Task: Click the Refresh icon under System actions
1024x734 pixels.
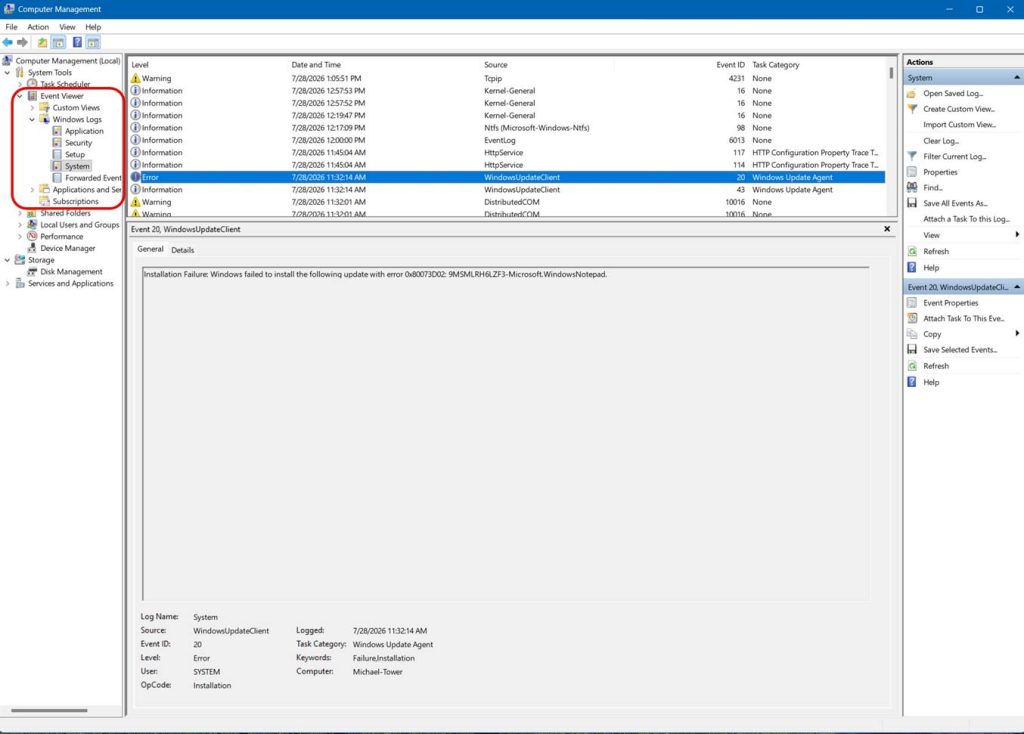Action: 912,251
